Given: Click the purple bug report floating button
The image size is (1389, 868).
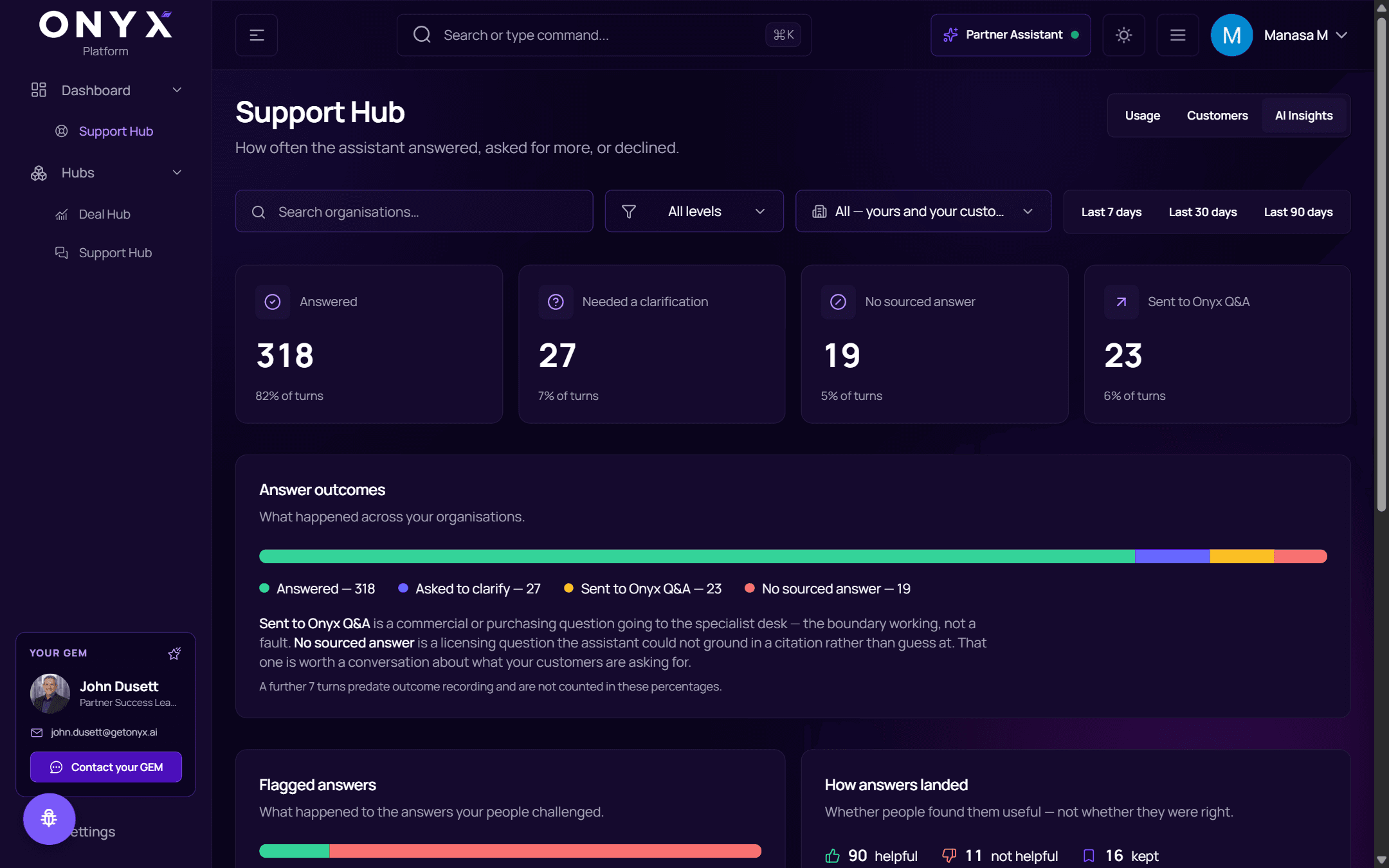Looking at the screenshot, I should (50, 818).
